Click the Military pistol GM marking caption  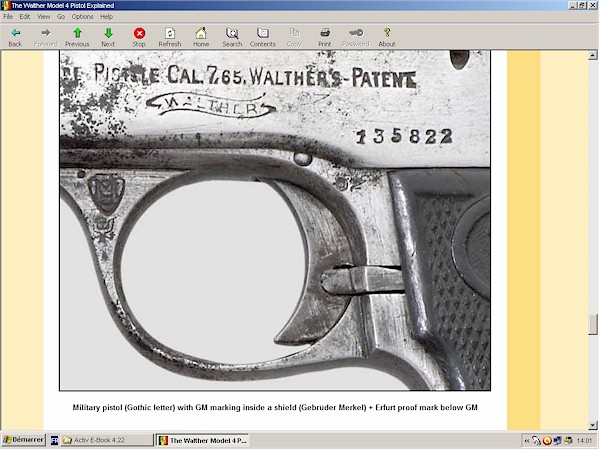(x=275, y=408)
